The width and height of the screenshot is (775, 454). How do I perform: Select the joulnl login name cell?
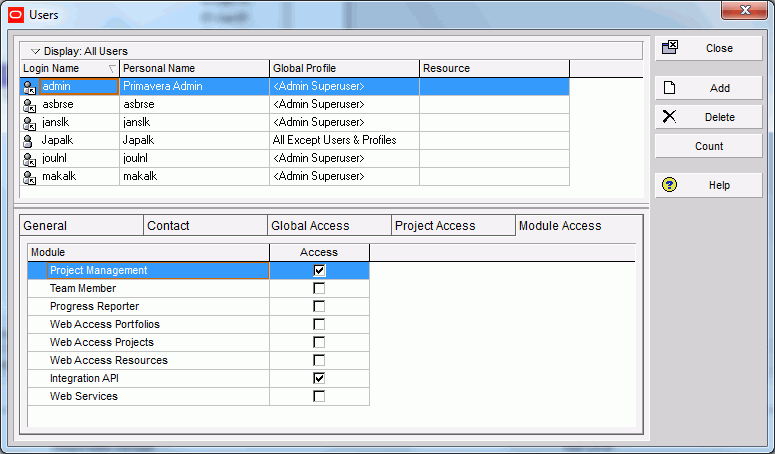79,159
